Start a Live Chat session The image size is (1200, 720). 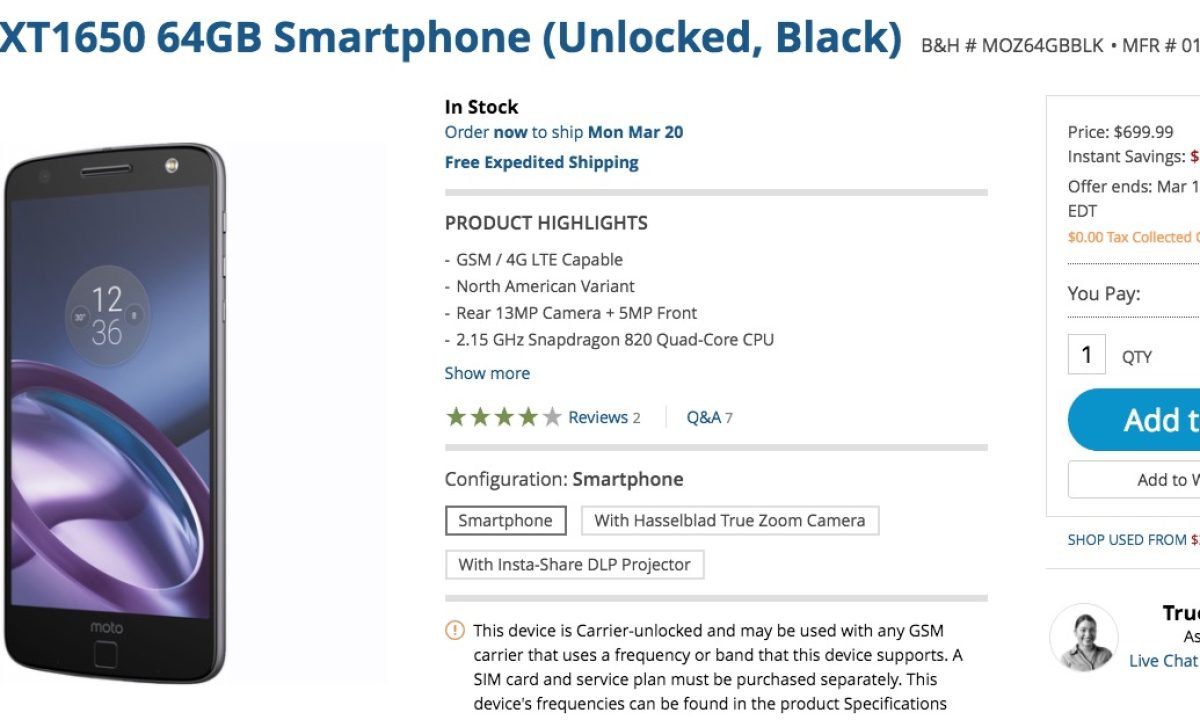1163,660
